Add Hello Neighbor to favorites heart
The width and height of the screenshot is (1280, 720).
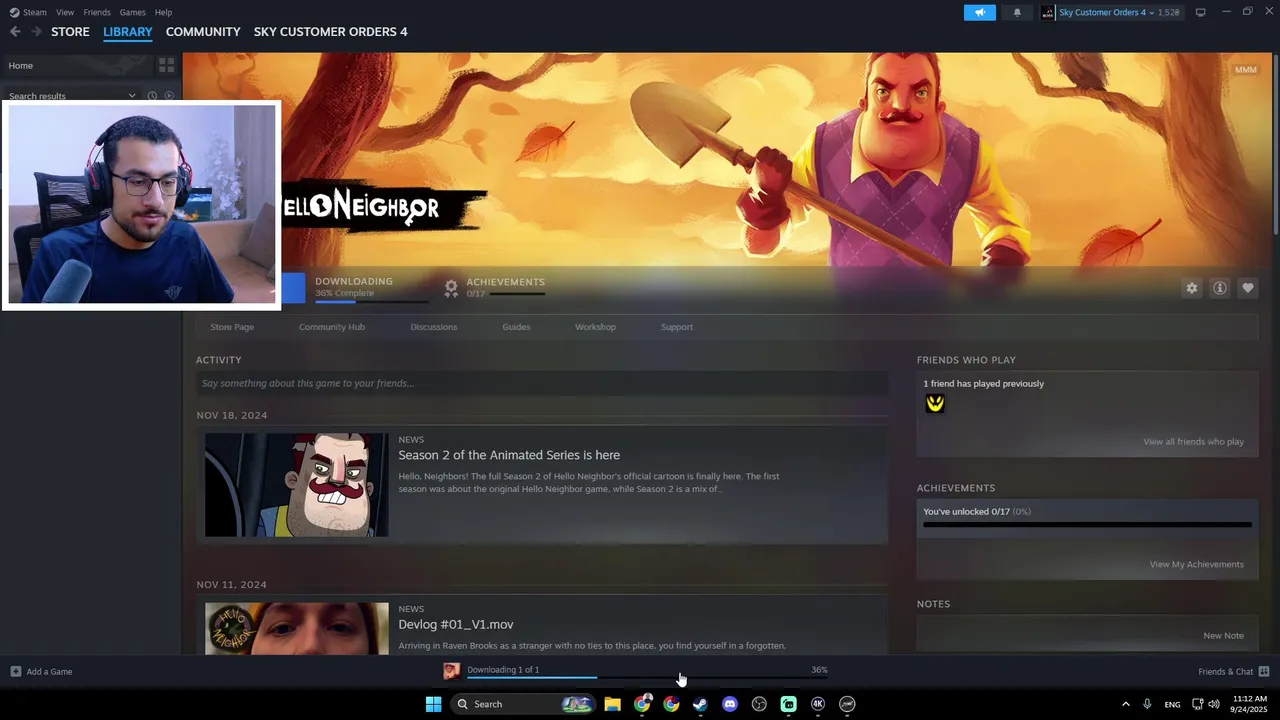[1247, 288]
